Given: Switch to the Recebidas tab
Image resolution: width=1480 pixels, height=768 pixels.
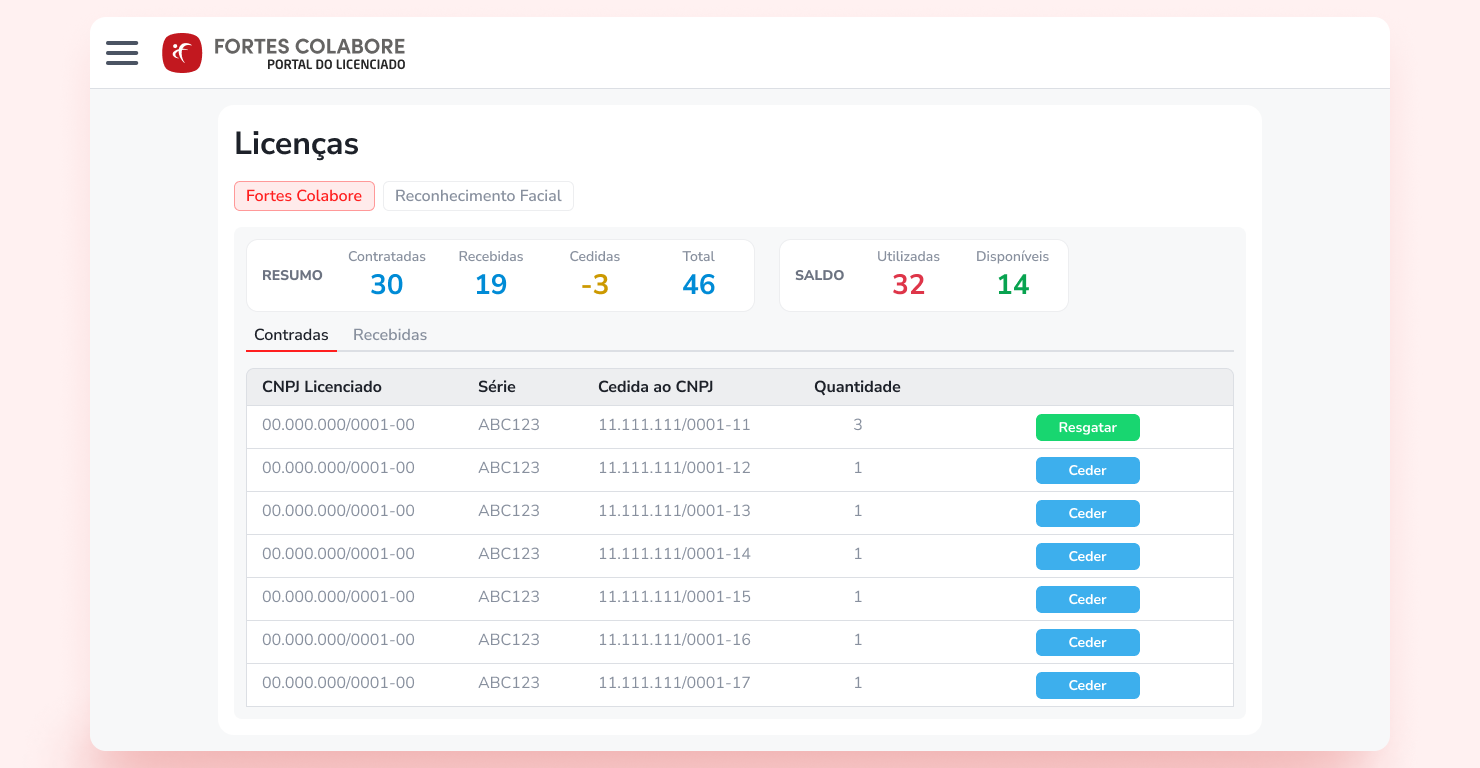Looking at the screenshot, I should pyautogui.click(x=390, y=334).
